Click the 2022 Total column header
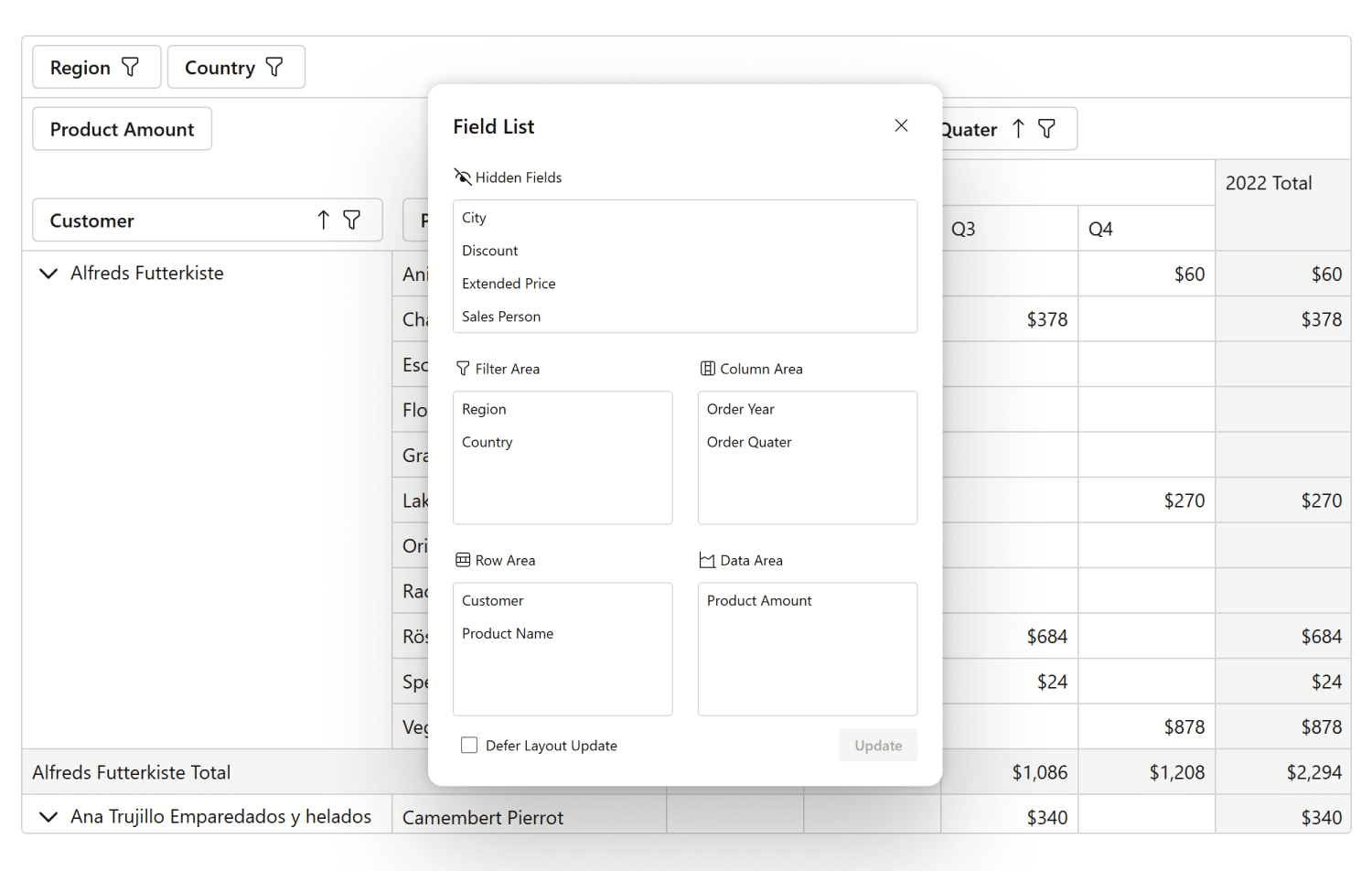1372x871 pixels. coord(1282,205)
